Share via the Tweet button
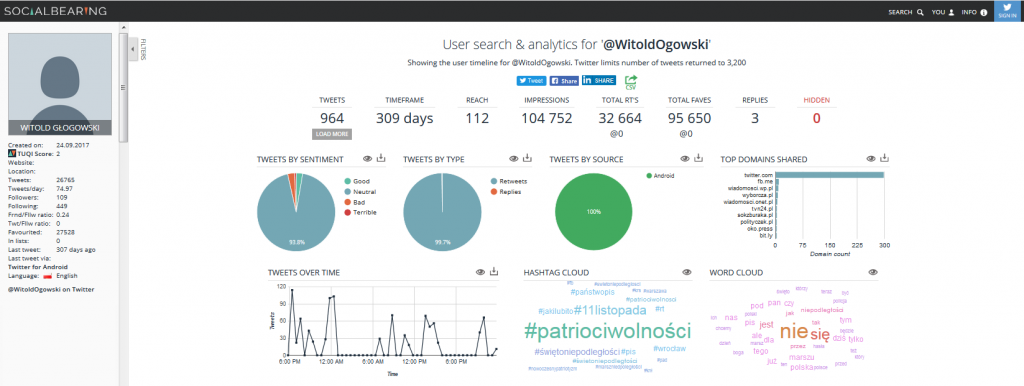Screen dimensions: 1024x386 tap(532, 81)
